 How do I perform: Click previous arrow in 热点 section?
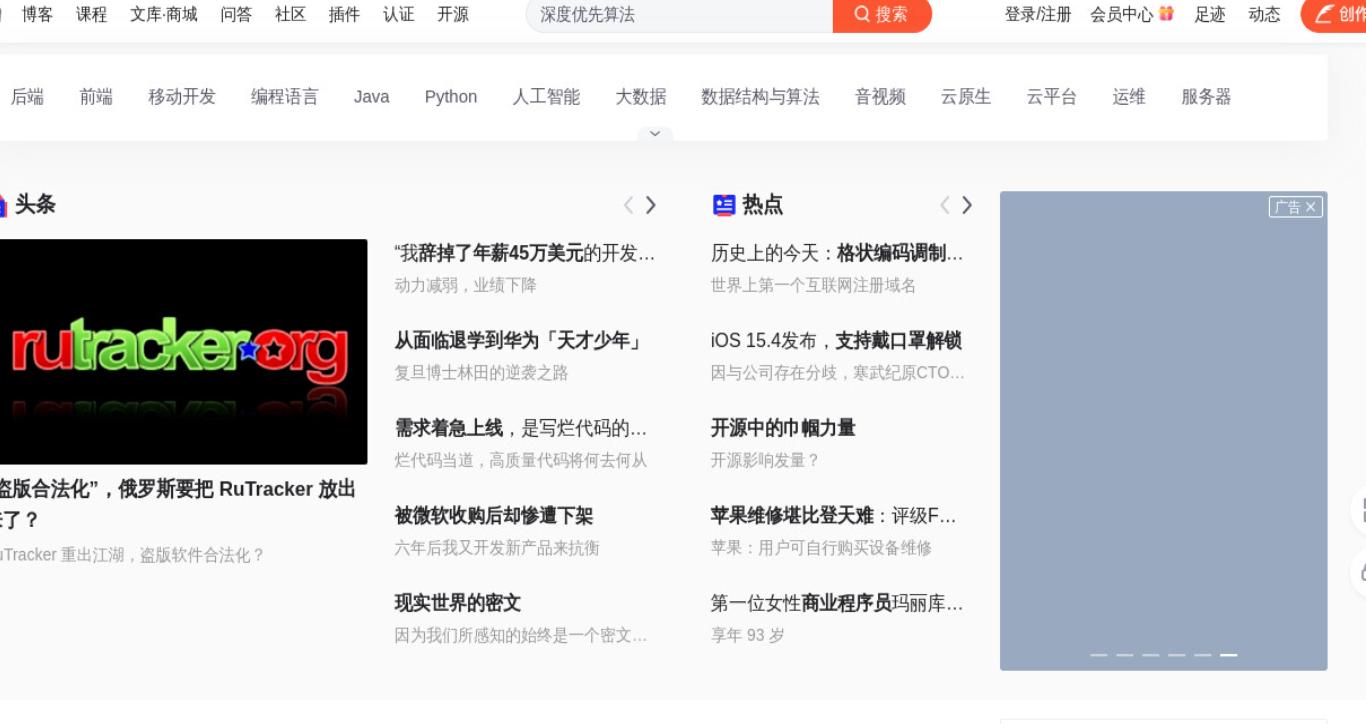[x=945, y=205]
